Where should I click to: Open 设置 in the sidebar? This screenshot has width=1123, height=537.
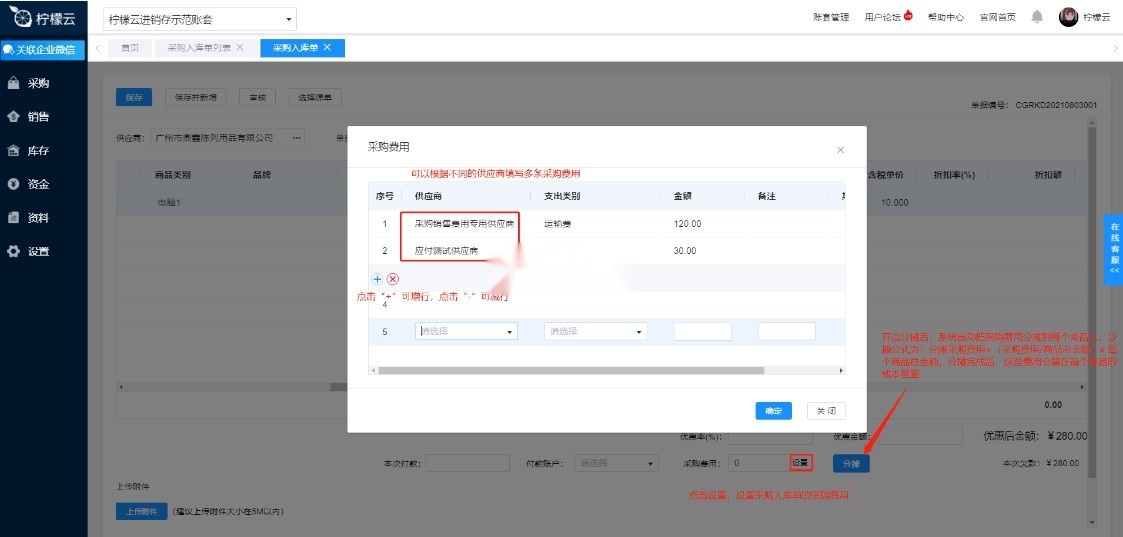[38, 251]
